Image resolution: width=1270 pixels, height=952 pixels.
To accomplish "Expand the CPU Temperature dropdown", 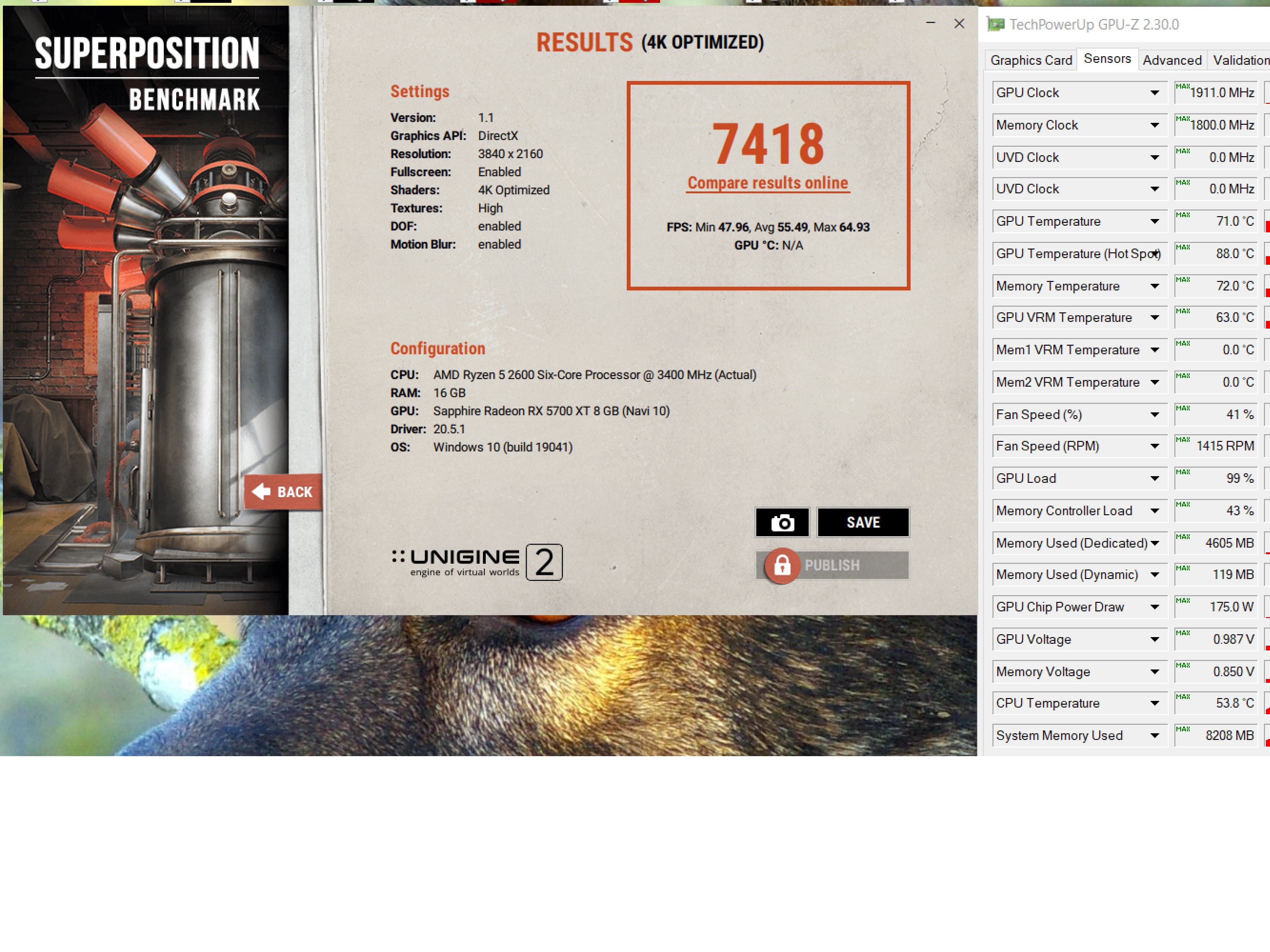I will (x=1155, y=703).
